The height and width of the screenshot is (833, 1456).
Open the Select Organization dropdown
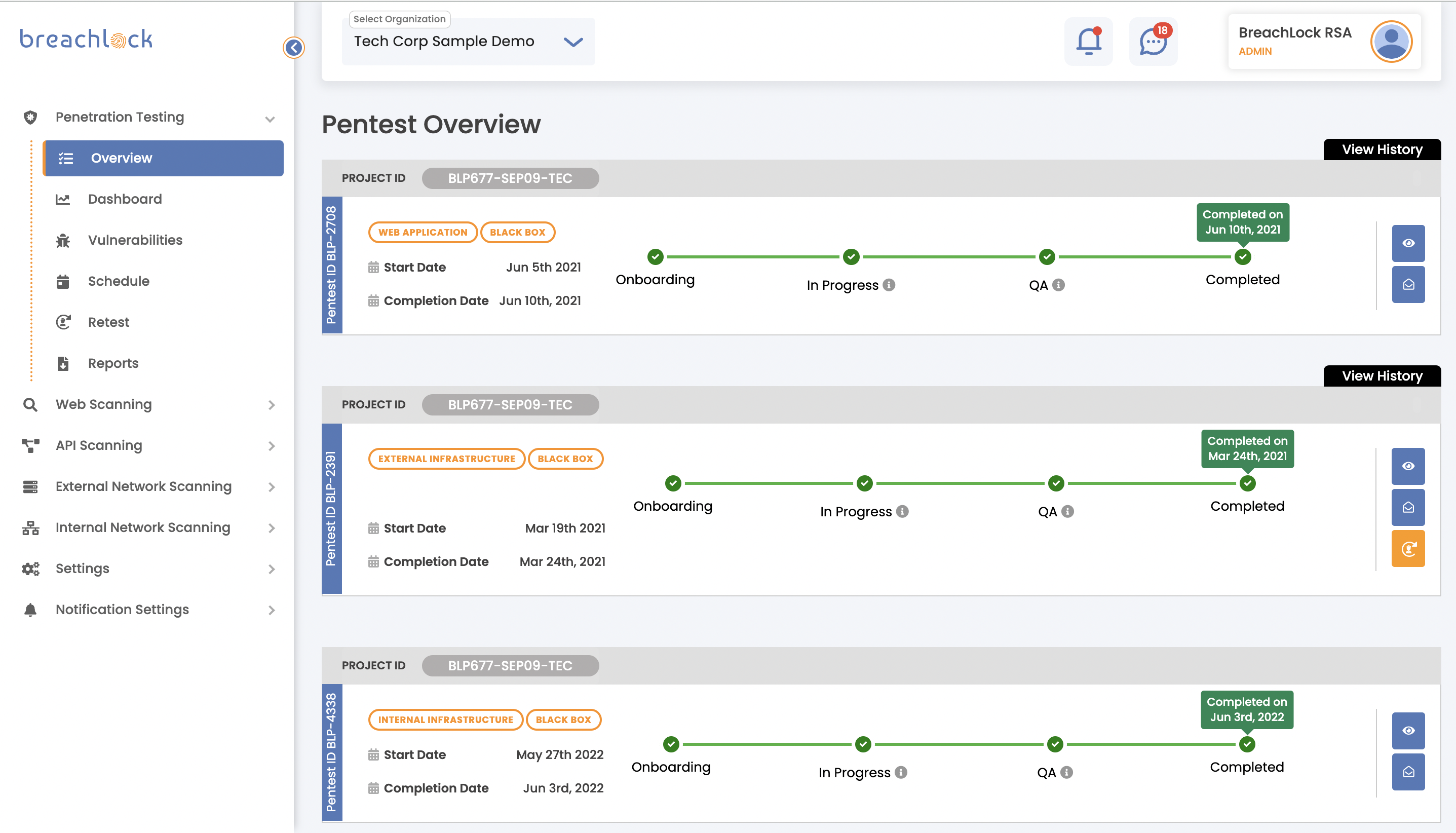468,41
